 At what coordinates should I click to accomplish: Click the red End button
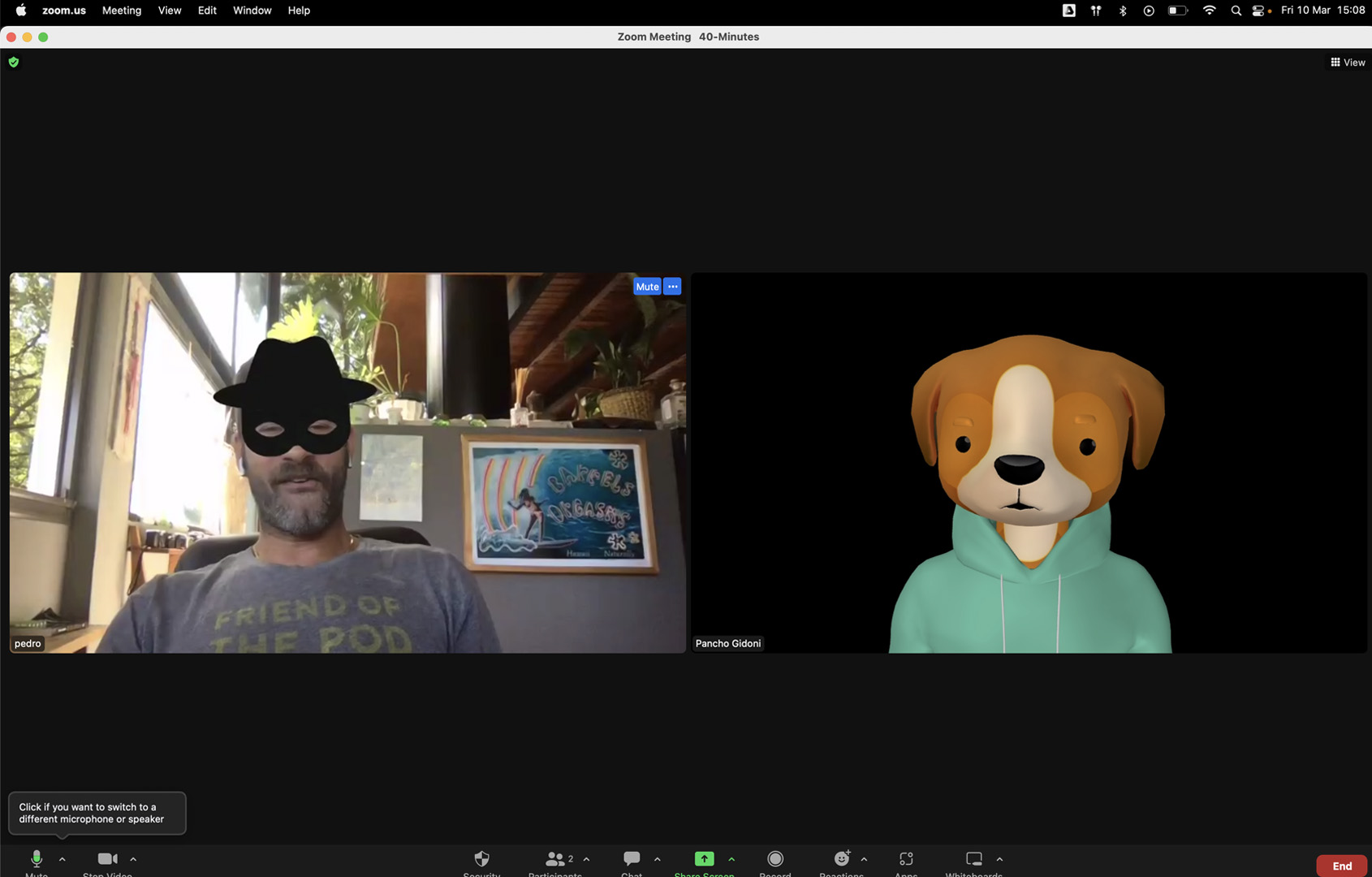[1341, 866]
